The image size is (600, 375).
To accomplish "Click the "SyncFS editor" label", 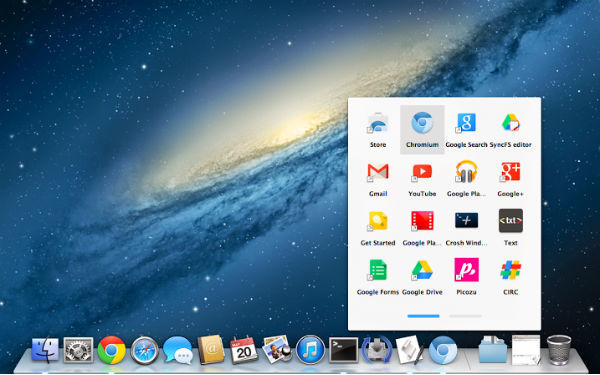I will click(510, 145).
